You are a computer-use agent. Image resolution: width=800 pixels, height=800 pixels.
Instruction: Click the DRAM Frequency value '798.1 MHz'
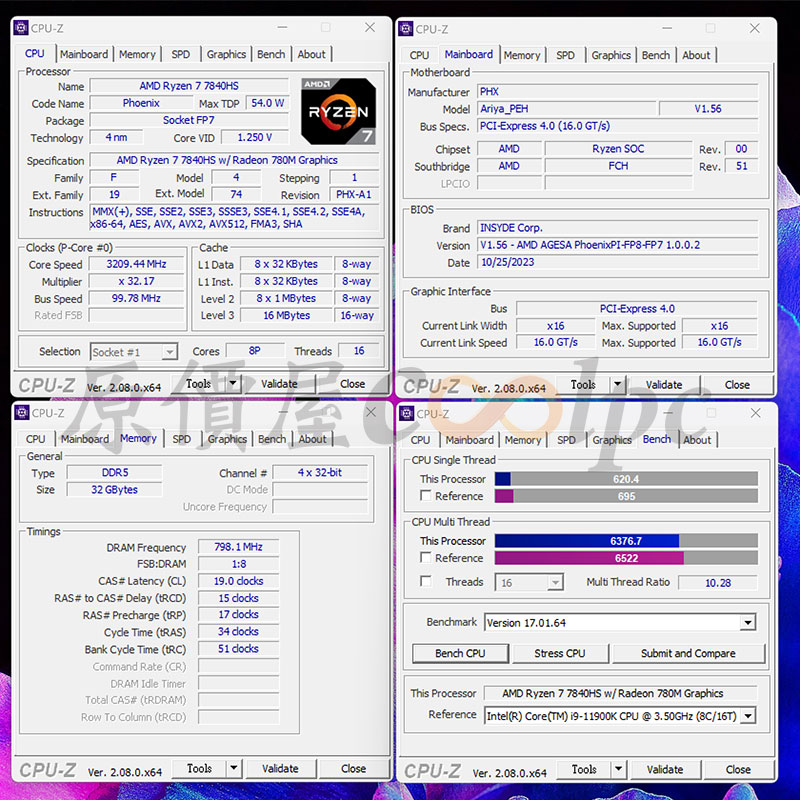(x=238, y=546)
